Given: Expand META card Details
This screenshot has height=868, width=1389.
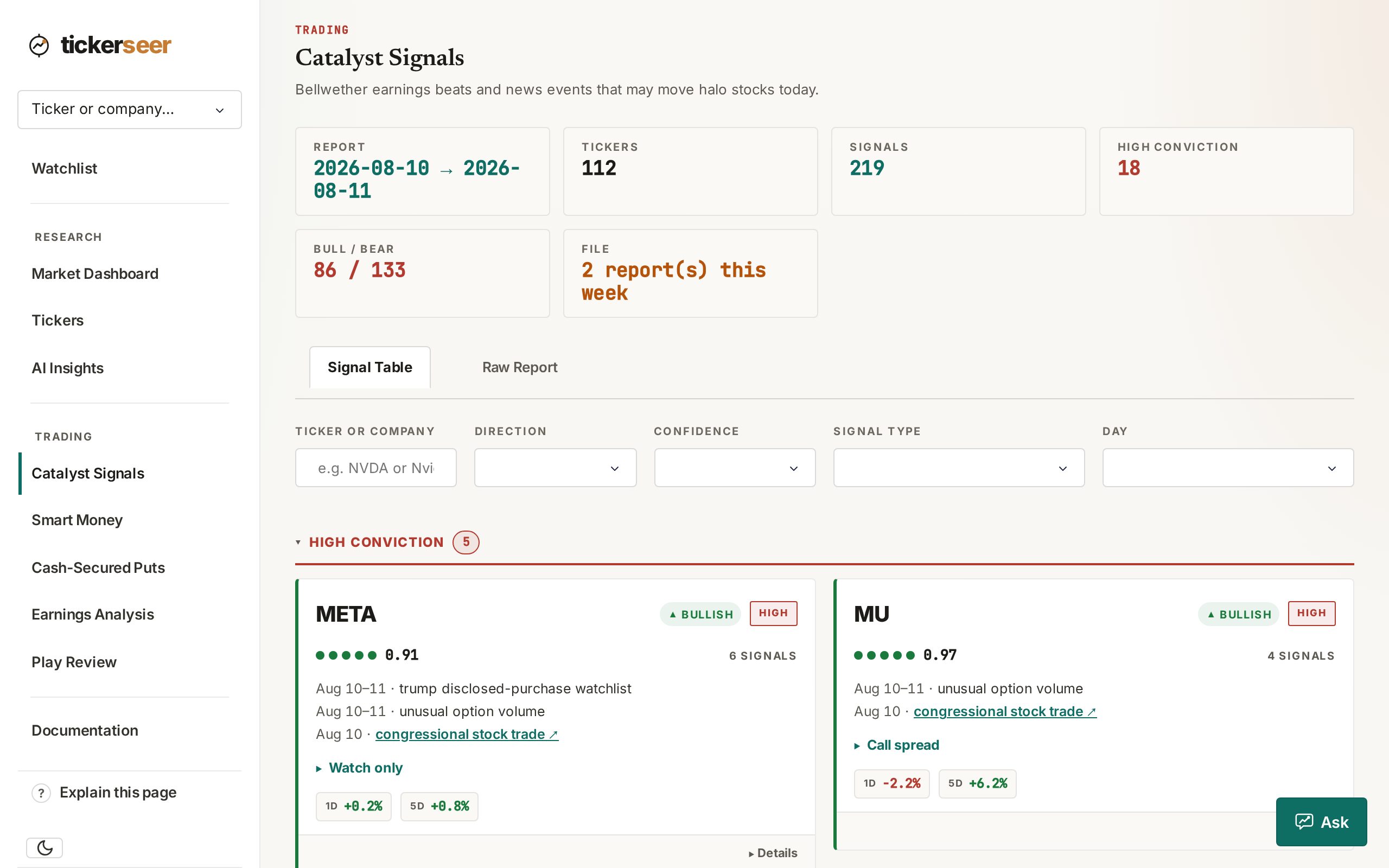Looking at the screenshot, I should point(773,853).
